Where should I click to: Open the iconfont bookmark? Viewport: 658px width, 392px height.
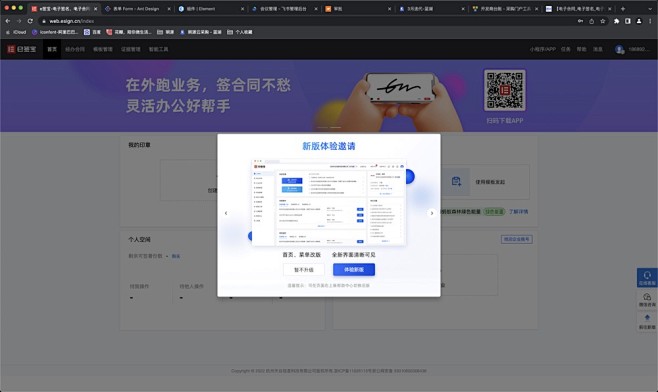[55, 32]
